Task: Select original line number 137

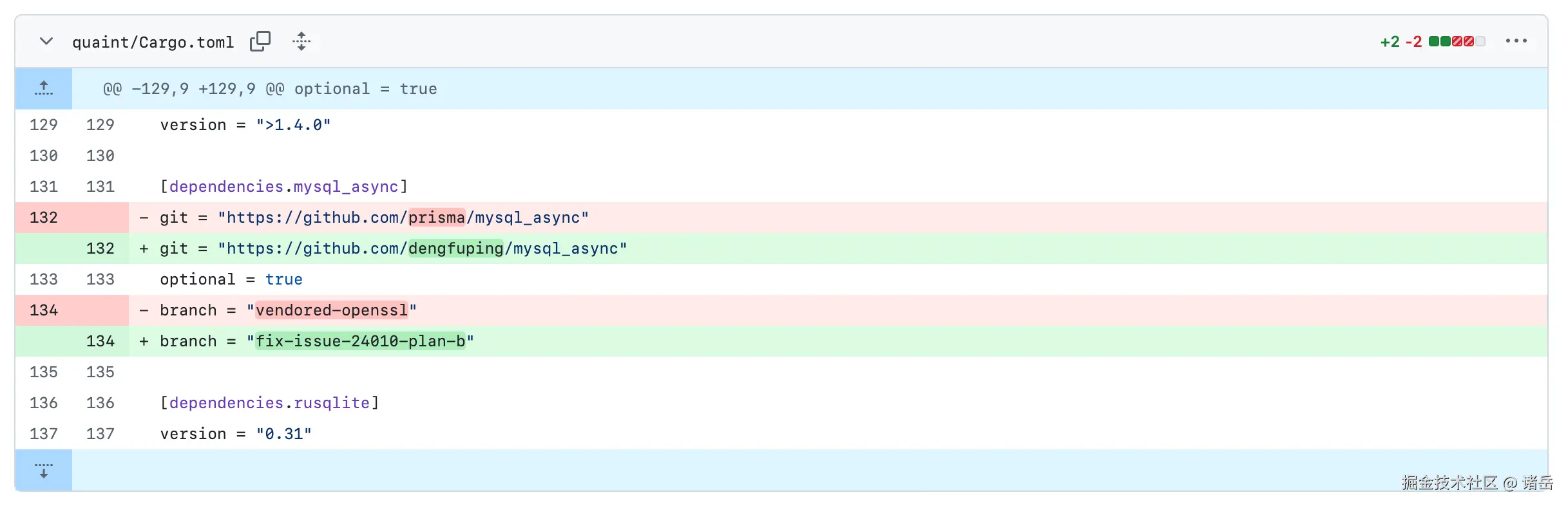Action: [x=44, y=434]
